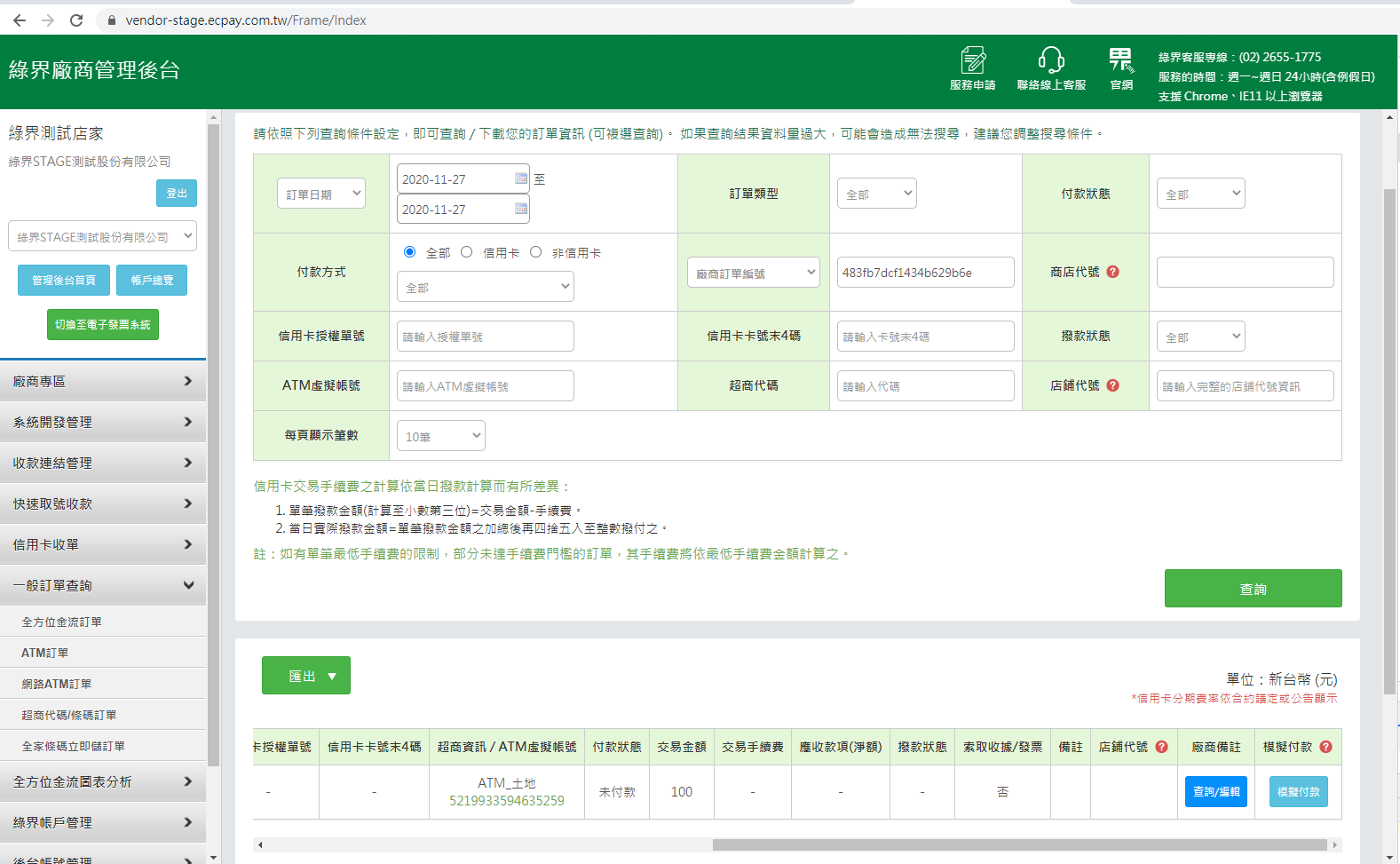Click help icon beside 模擬付款 header
Image resolution: width=1400 pixels, height=864 pixels.
pyautogui.click(x=1325, y=747)
